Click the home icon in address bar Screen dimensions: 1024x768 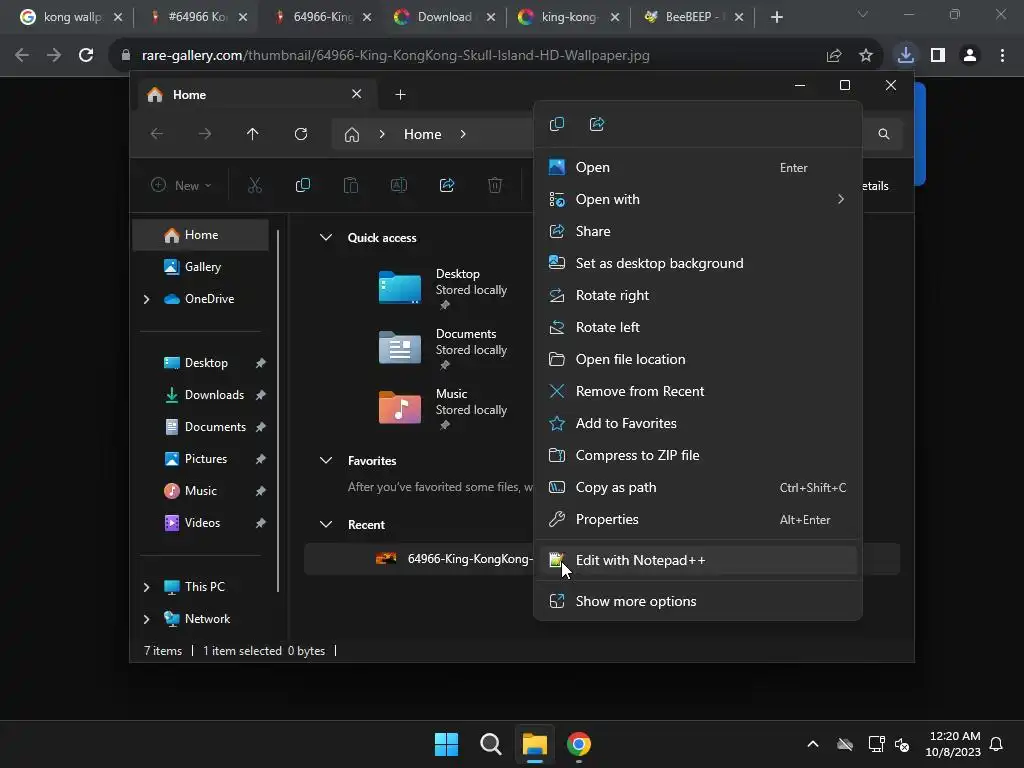pyautogui.click(x=352, y=135)
